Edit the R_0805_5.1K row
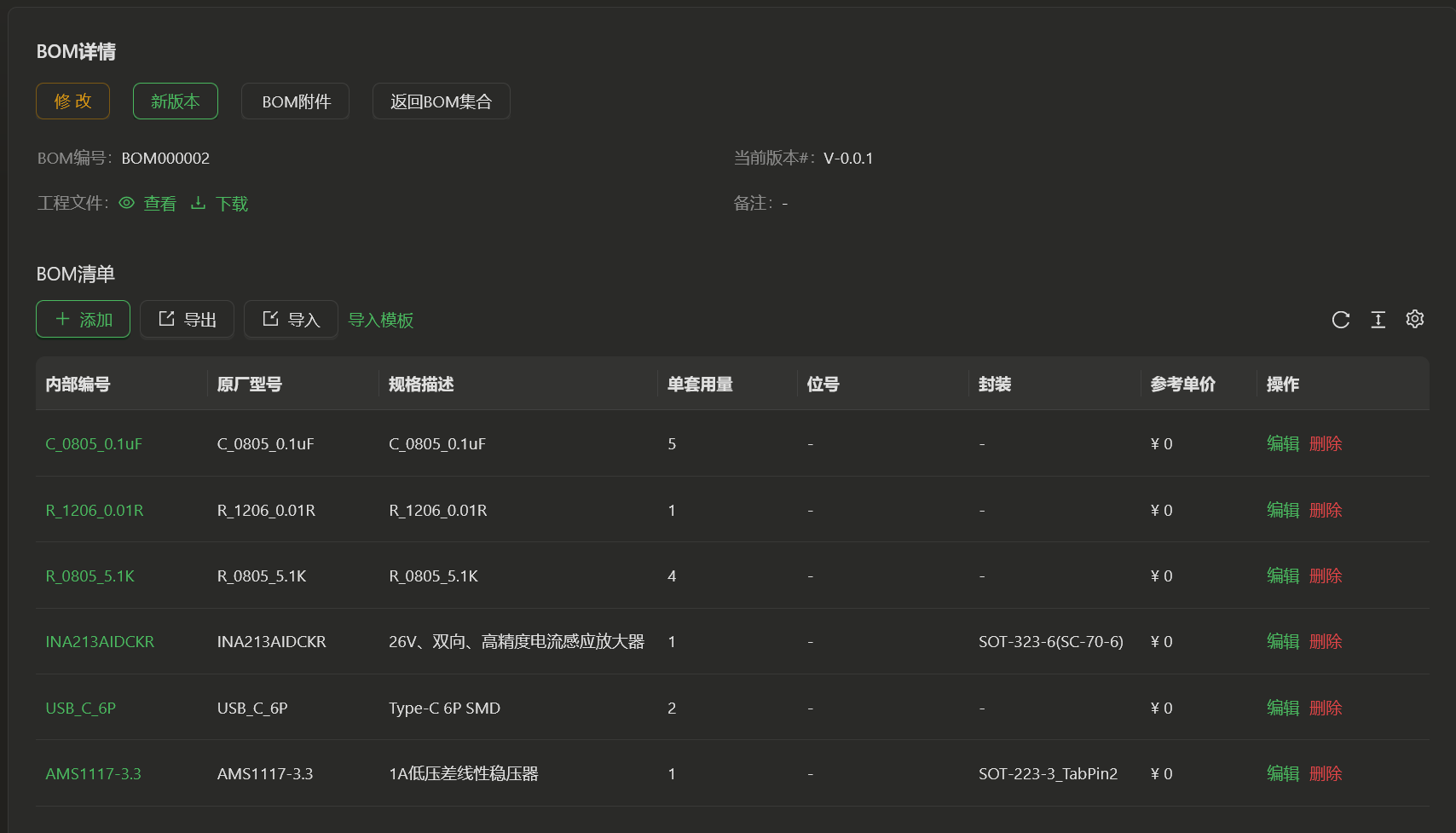 point(1283,576)
